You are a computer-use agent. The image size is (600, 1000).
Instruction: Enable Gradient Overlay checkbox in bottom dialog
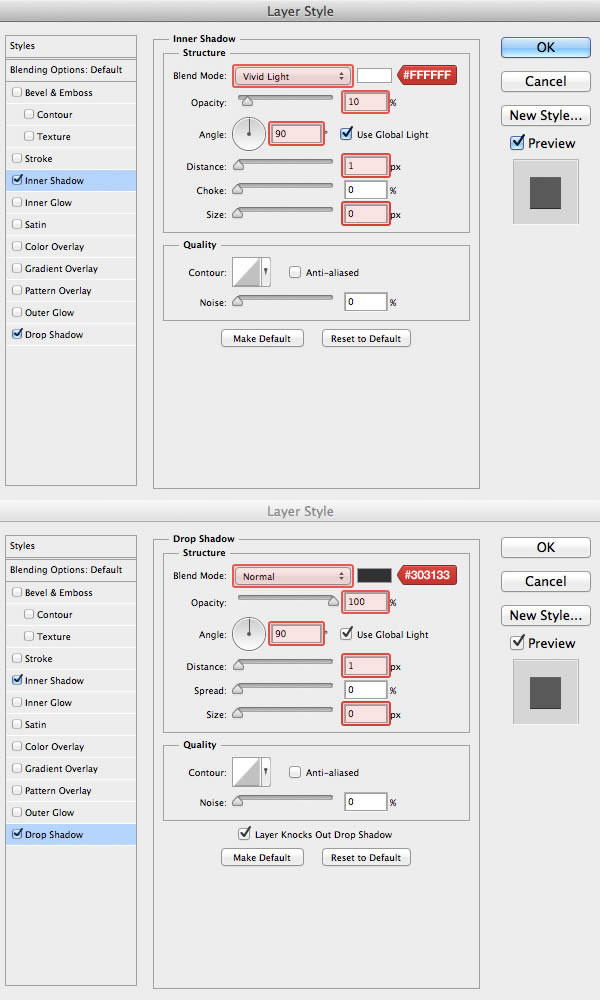[17, 768]
